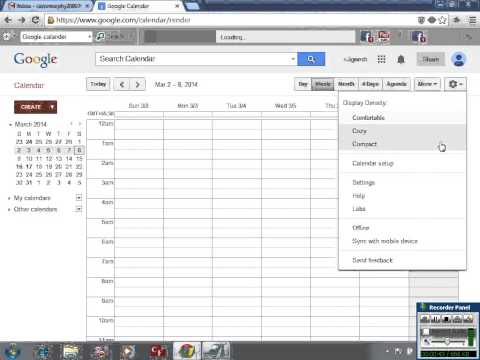The image size is (480, 360).
Task: Select Cozy display density
Action: pos(402,131)
